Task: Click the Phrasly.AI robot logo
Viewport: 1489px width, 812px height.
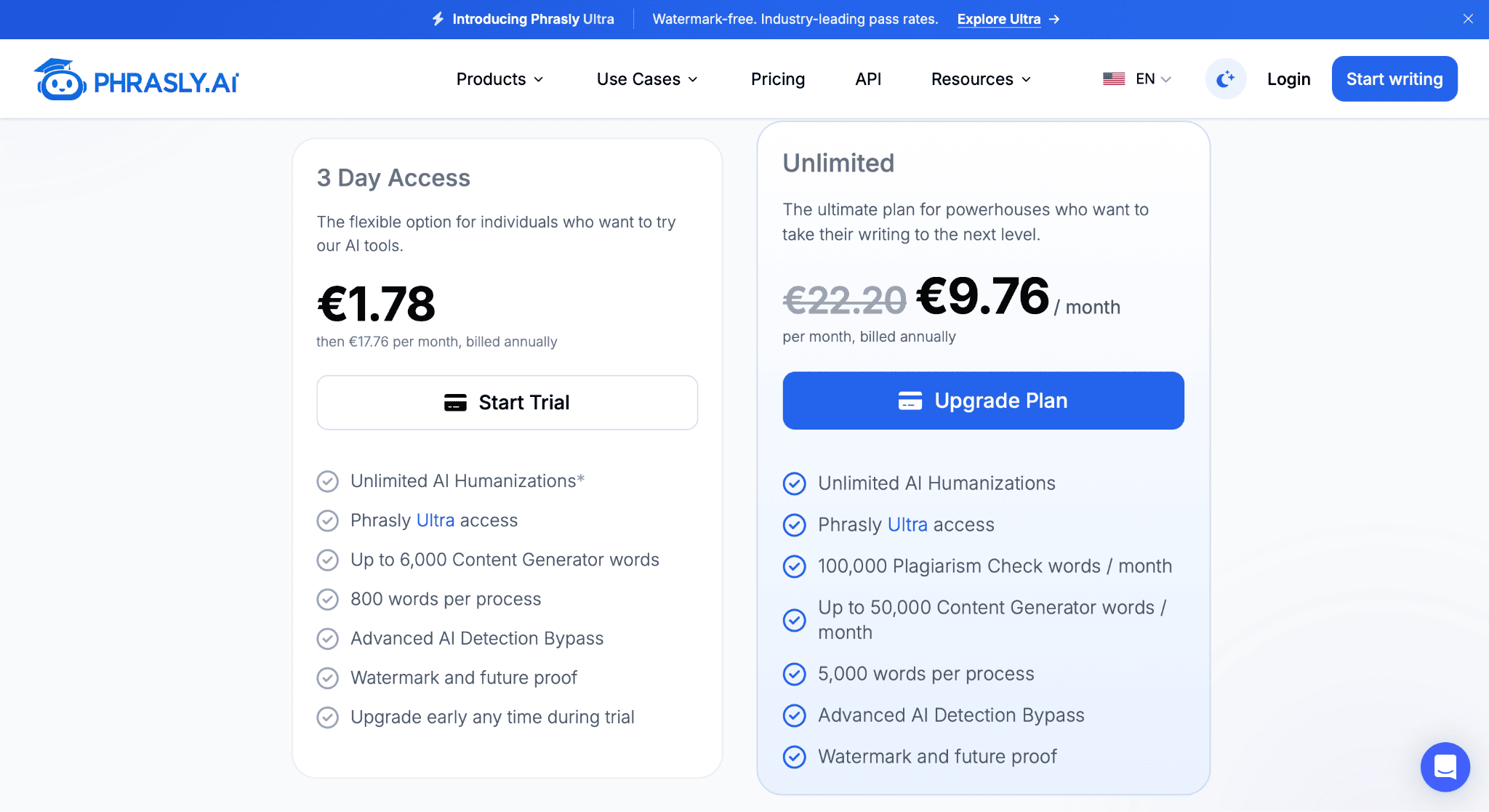Action: 136,79
